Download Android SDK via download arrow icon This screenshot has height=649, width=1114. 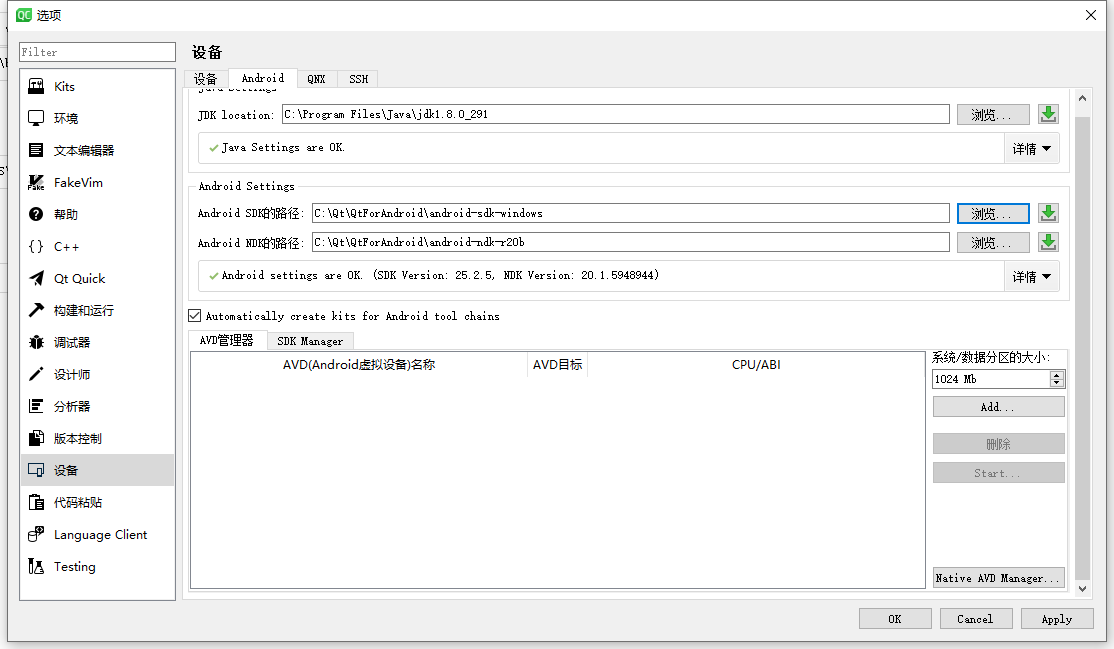1048,212
